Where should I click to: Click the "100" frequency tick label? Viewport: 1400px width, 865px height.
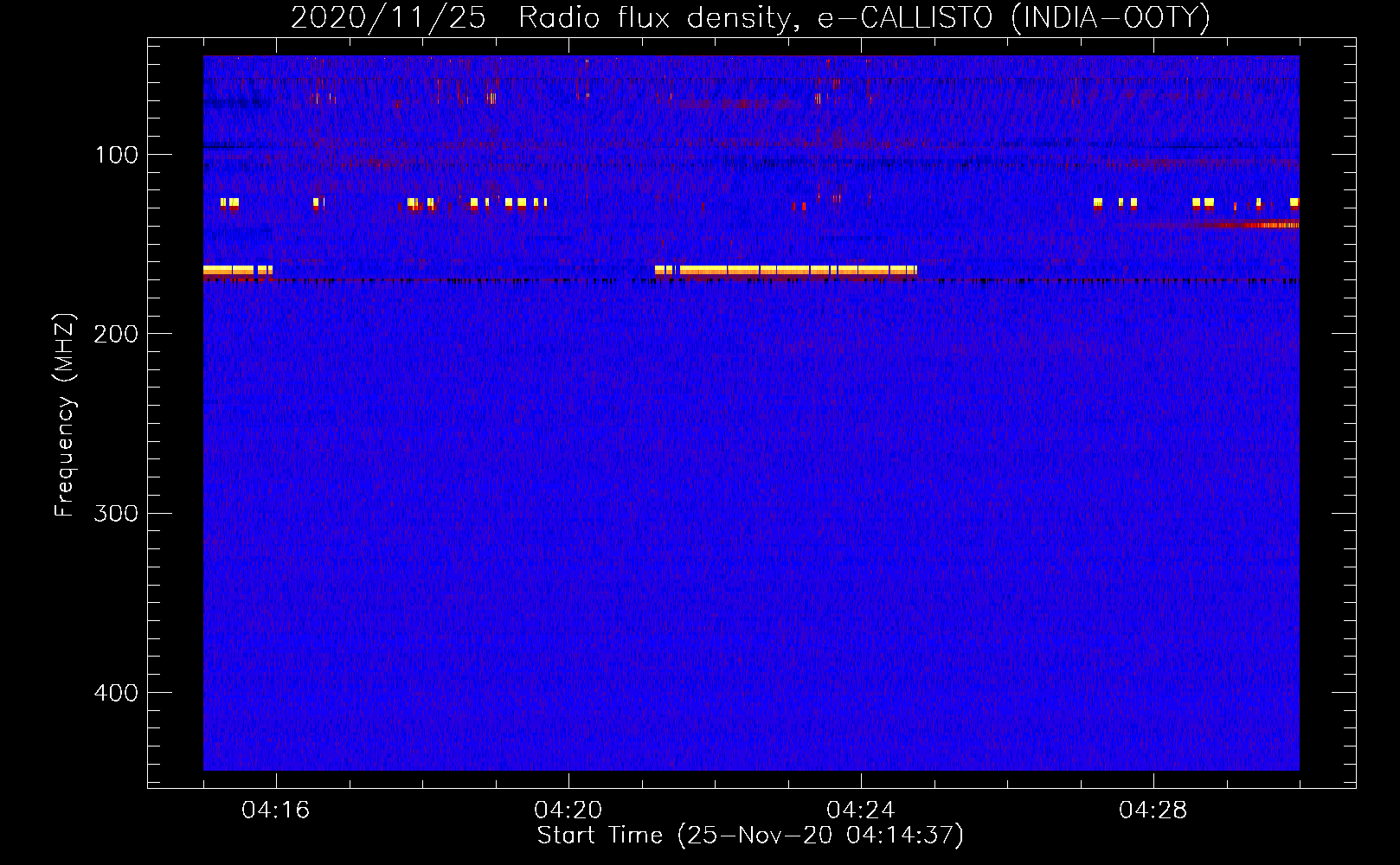tap(117, 156)
